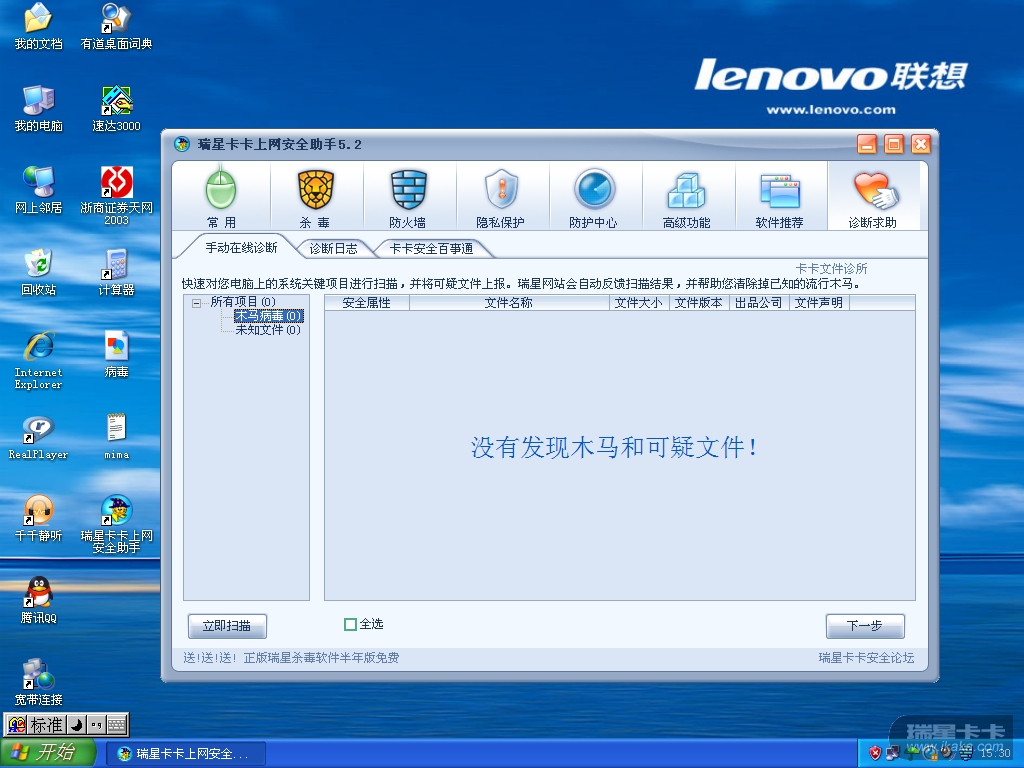Switch to the 卡卡安全百事通 tab

[x=431, y=249]
